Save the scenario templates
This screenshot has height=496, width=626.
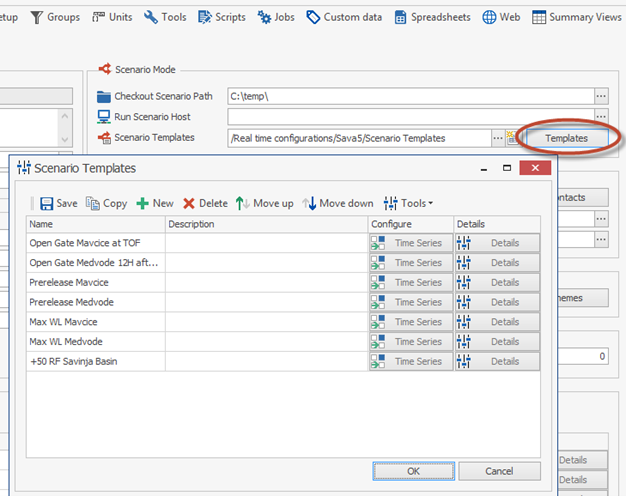click(58, 203)
